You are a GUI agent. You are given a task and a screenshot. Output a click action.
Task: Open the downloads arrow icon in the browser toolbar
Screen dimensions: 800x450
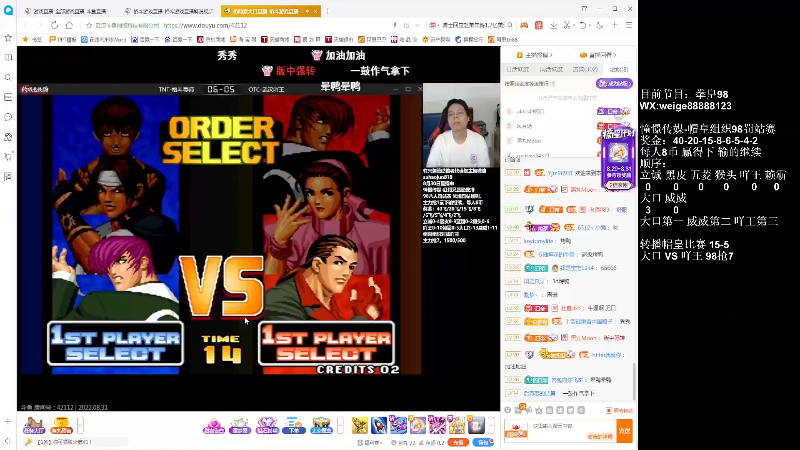tap(554, 25)
